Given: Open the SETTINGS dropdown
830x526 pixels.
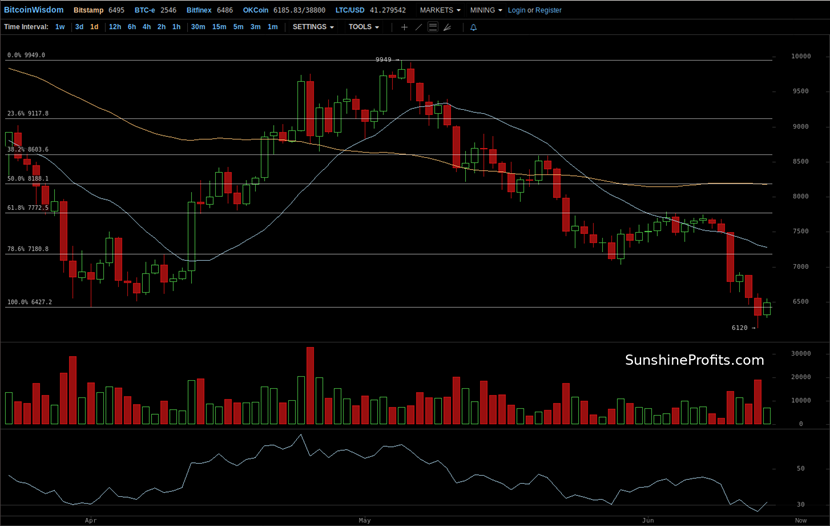Looking at the screenshot, I should tap(313, 27).
